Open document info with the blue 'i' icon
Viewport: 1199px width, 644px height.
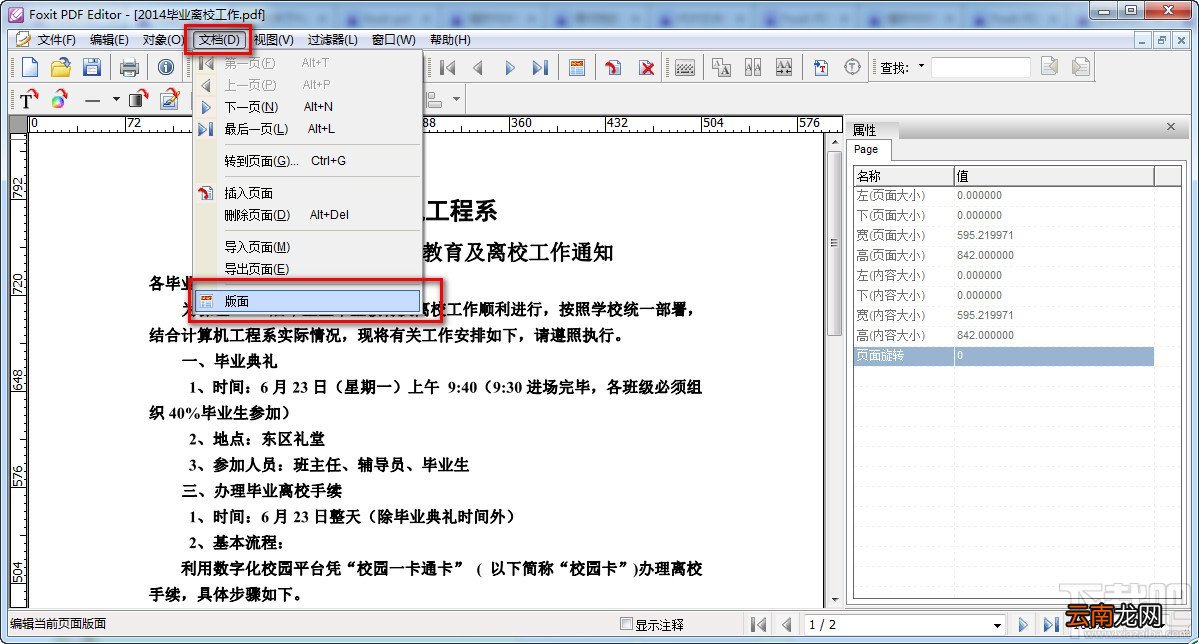point(165,67)
